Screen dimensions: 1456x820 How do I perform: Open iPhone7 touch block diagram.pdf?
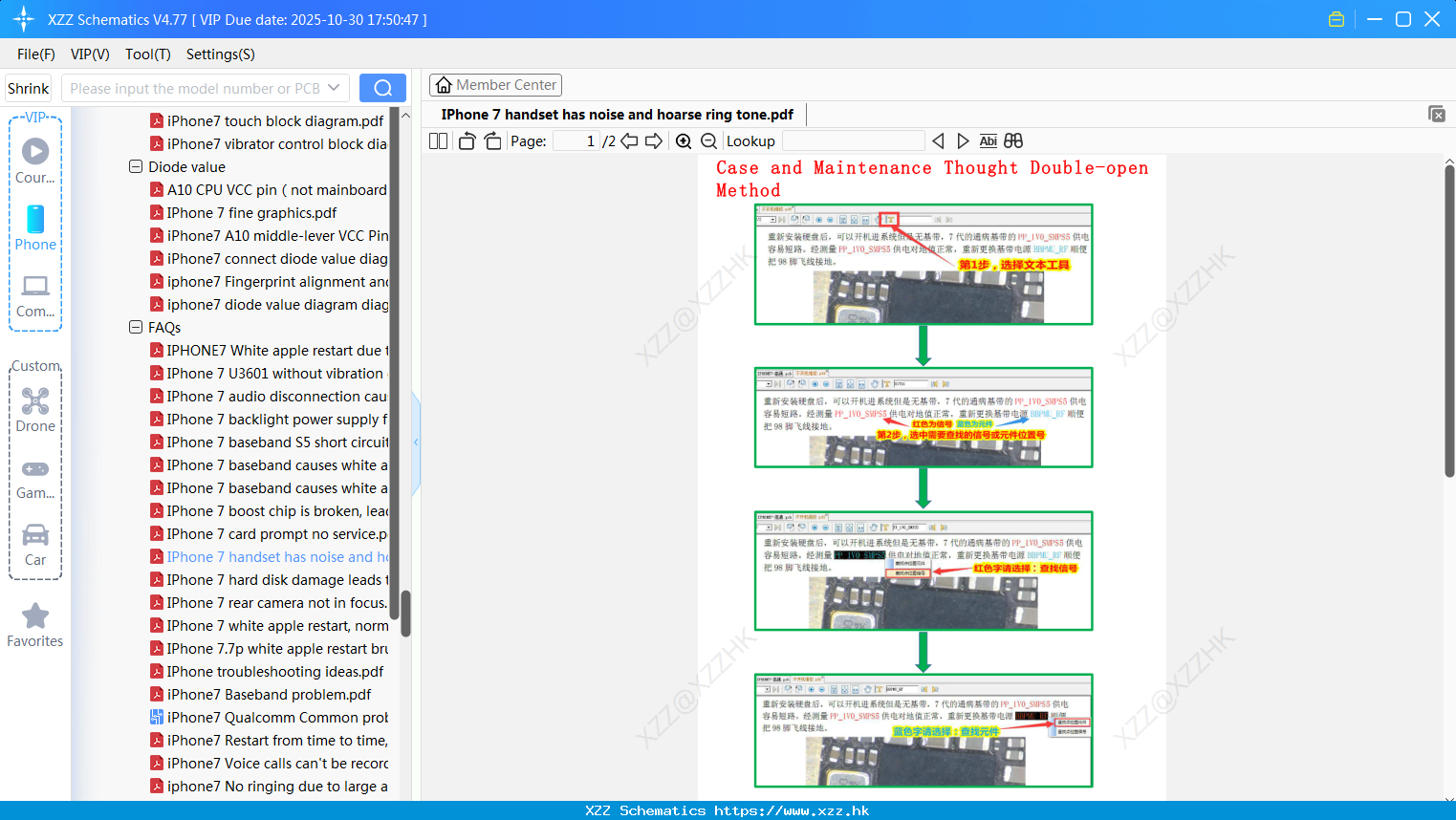point(268,120)
